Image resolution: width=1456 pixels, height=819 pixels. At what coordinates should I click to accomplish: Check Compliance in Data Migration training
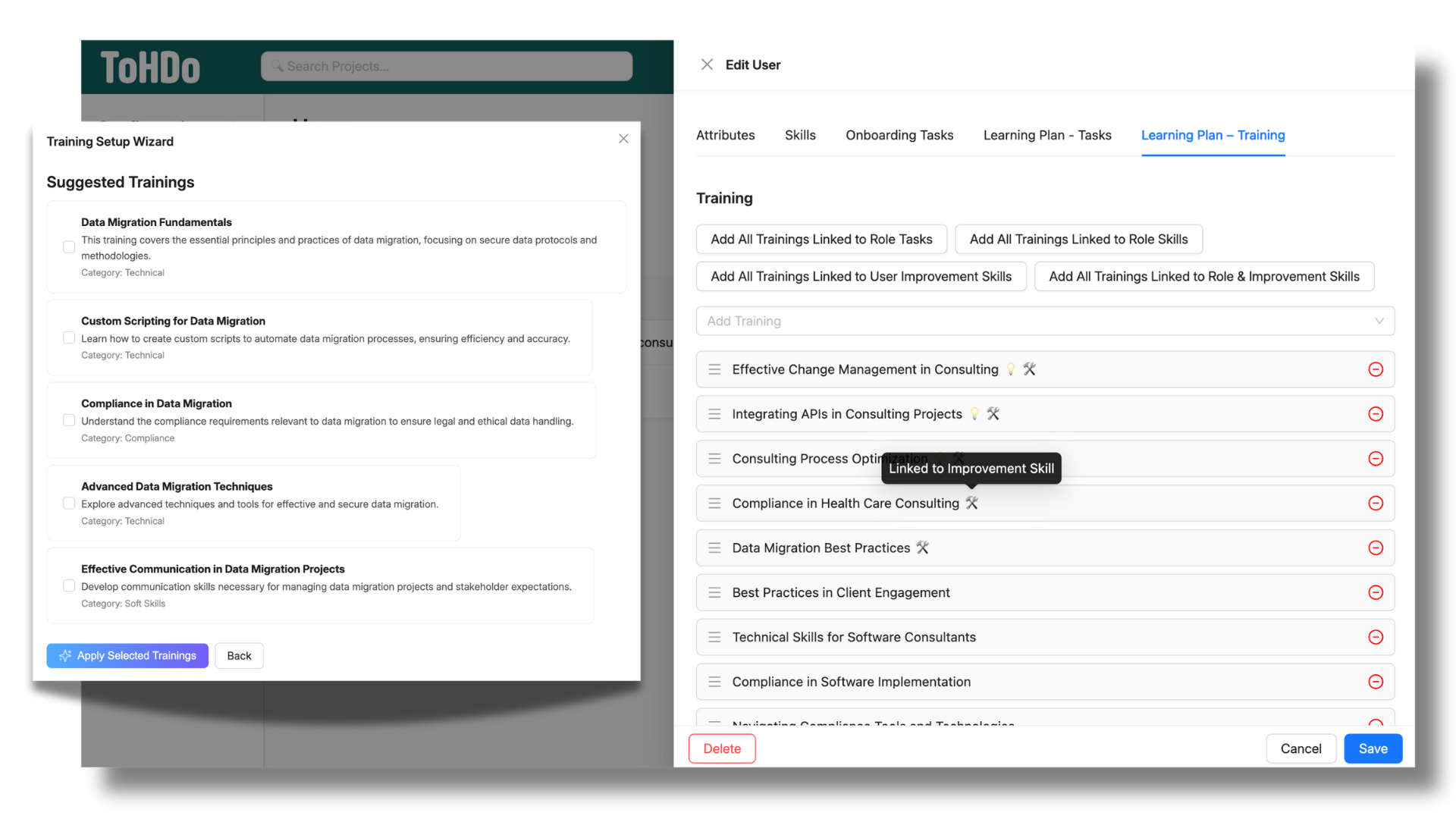69,420
